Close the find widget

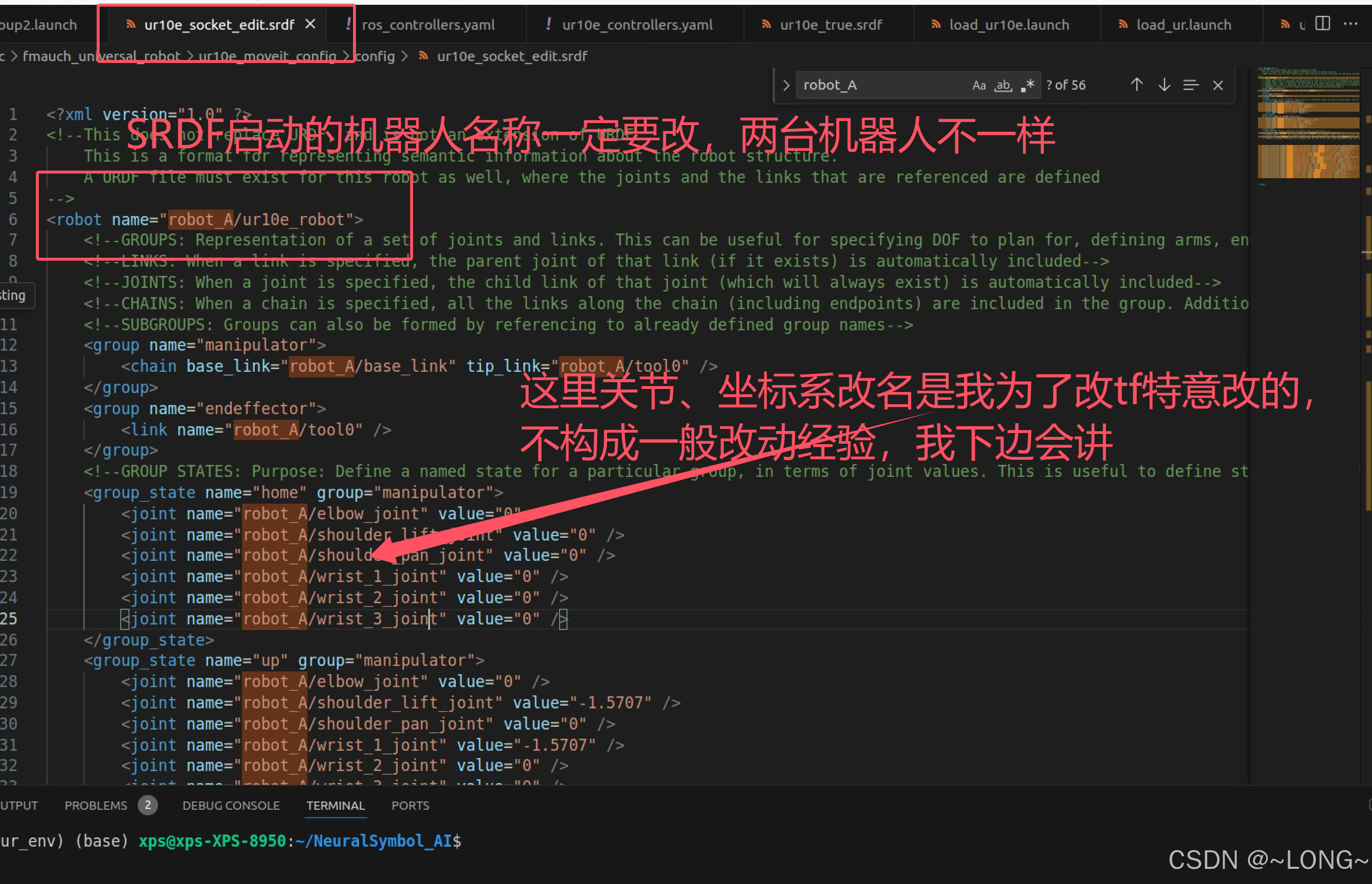click(1218, 85)
